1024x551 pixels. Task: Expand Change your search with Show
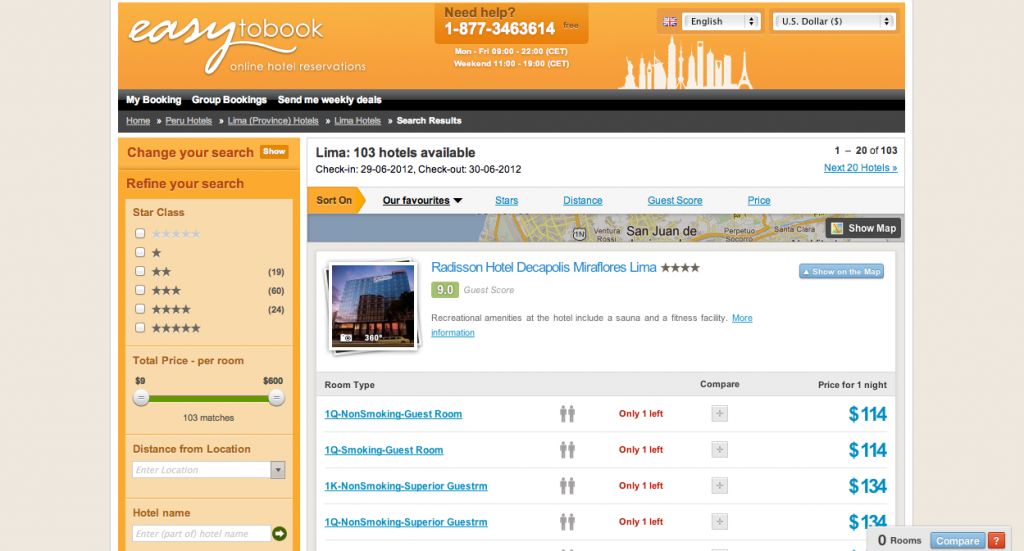coord(274,151)
